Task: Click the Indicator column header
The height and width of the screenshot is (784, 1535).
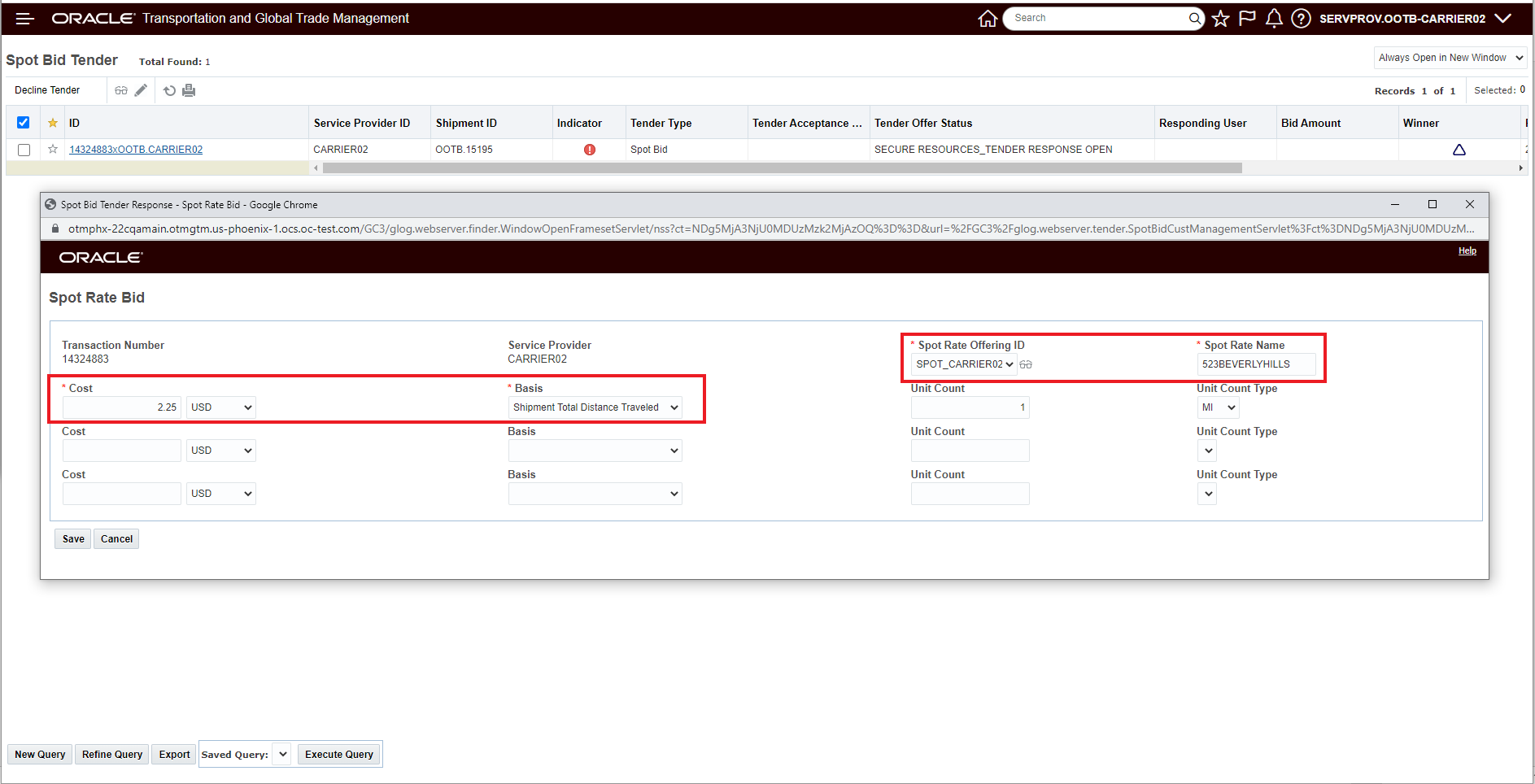Action: coord(579,123)
